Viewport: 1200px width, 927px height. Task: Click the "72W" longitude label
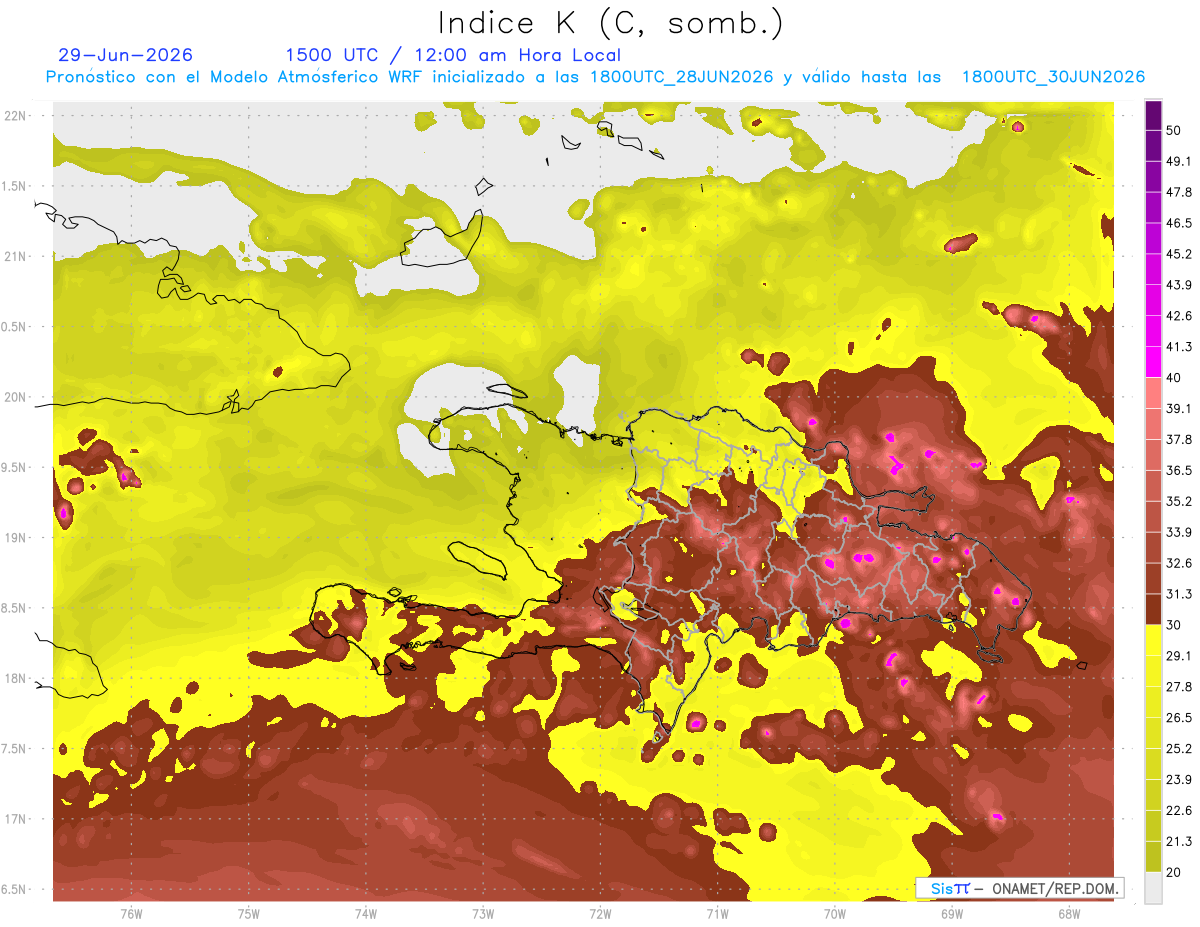point(600,913)
